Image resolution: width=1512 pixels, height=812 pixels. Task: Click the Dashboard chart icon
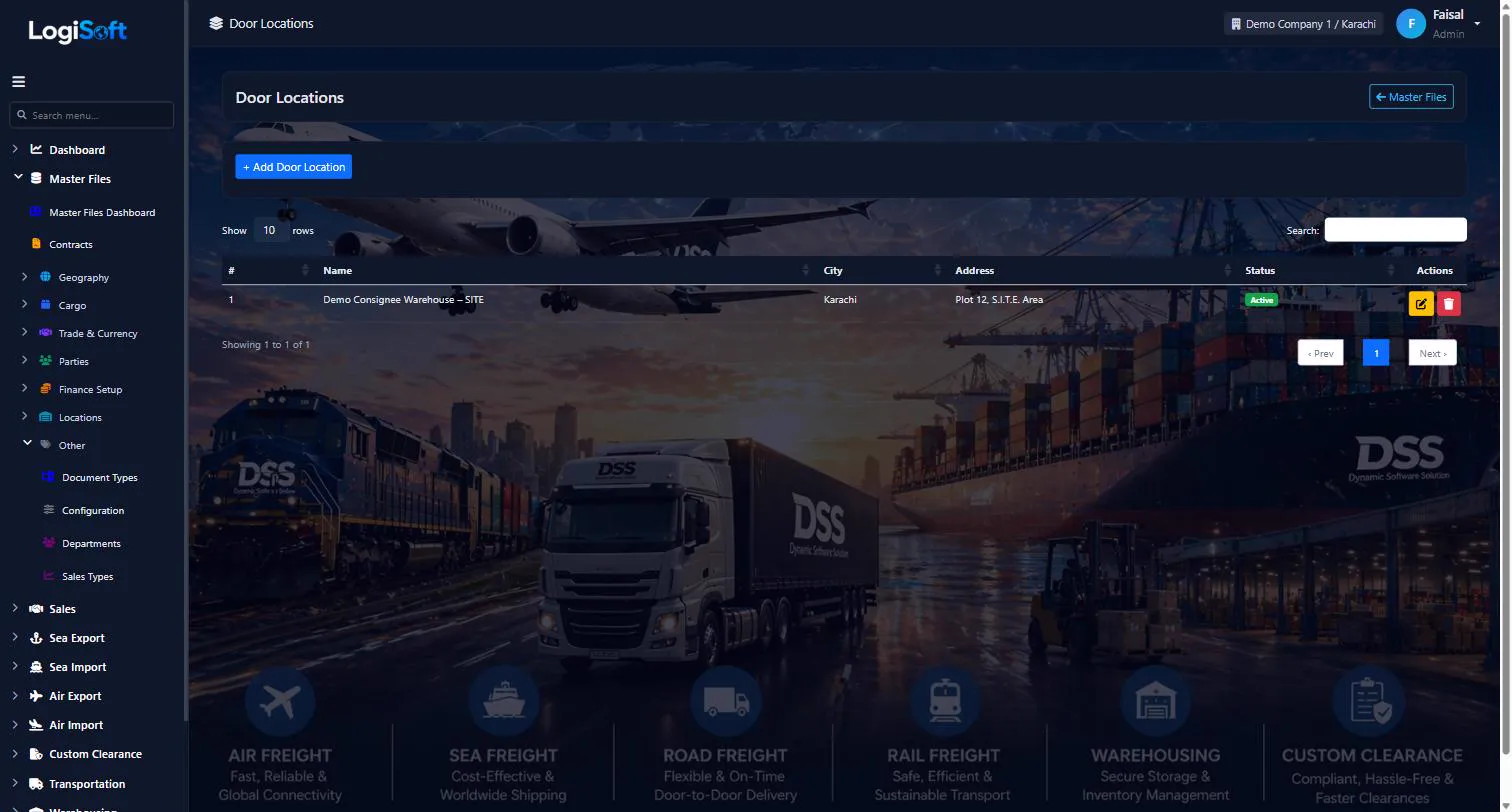tap(36, 150)
